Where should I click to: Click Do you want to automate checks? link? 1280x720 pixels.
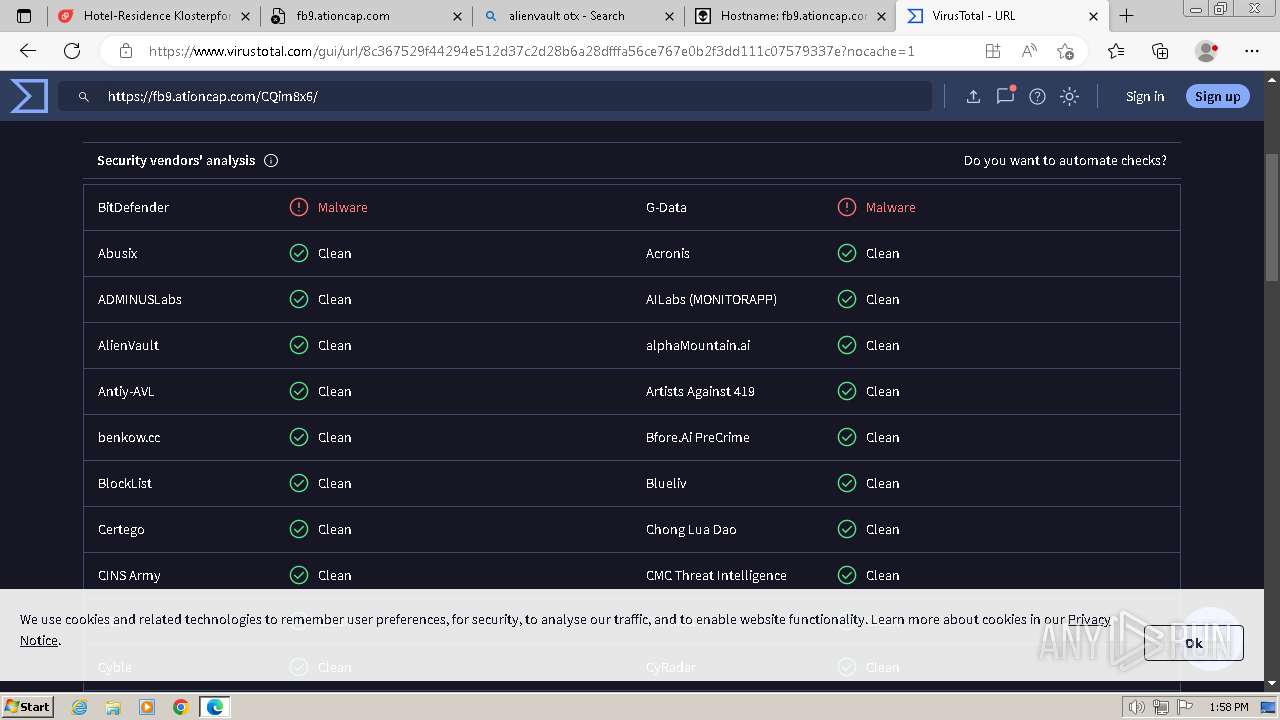1065,160
